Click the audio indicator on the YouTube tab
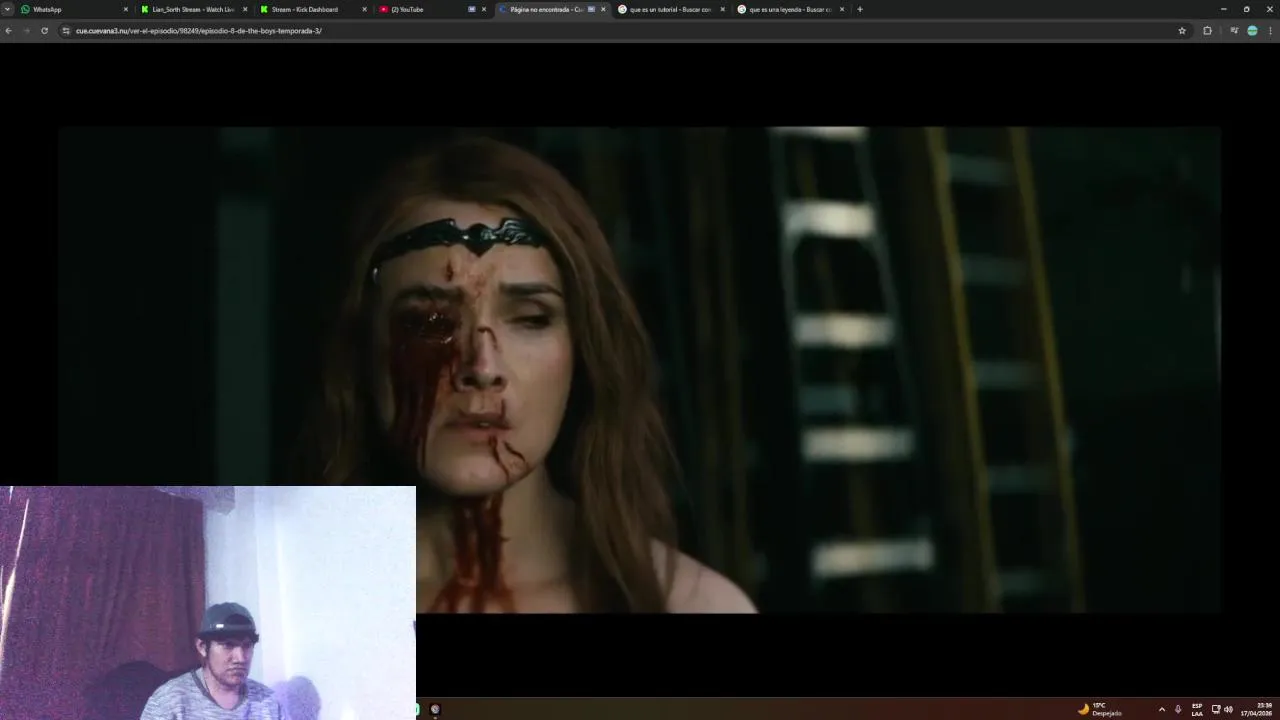This screenshot has width=1280, height=720. [x=472, y=9]
